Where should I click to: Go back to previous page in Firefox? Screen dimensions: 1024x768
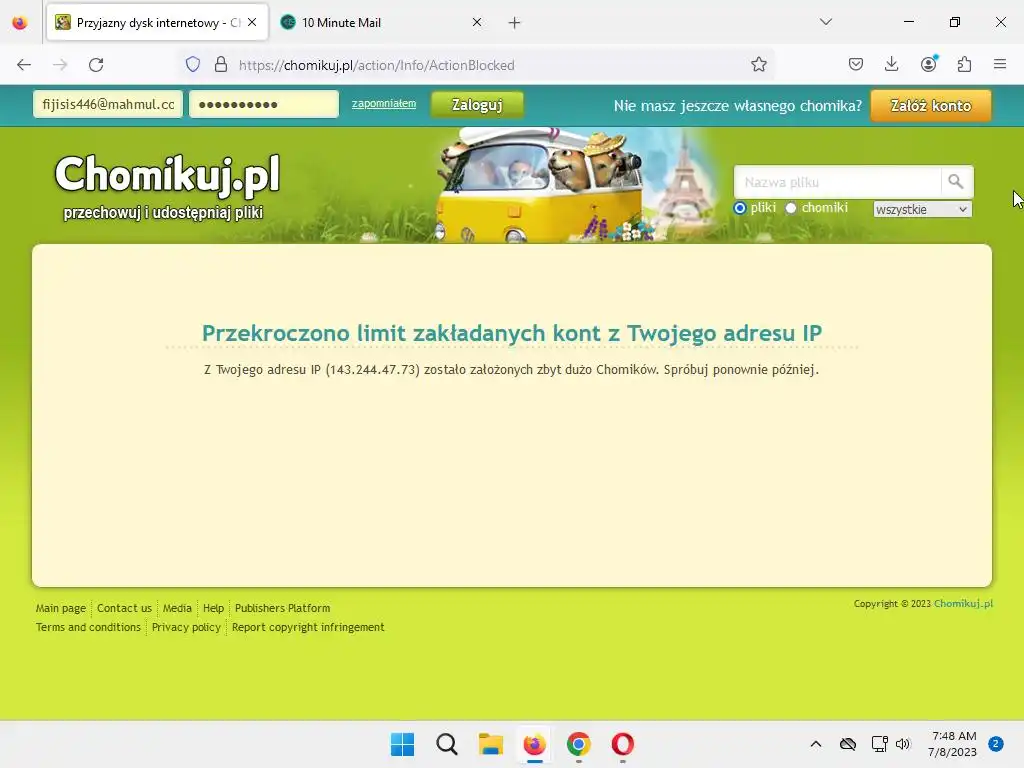tap(24, 65)
